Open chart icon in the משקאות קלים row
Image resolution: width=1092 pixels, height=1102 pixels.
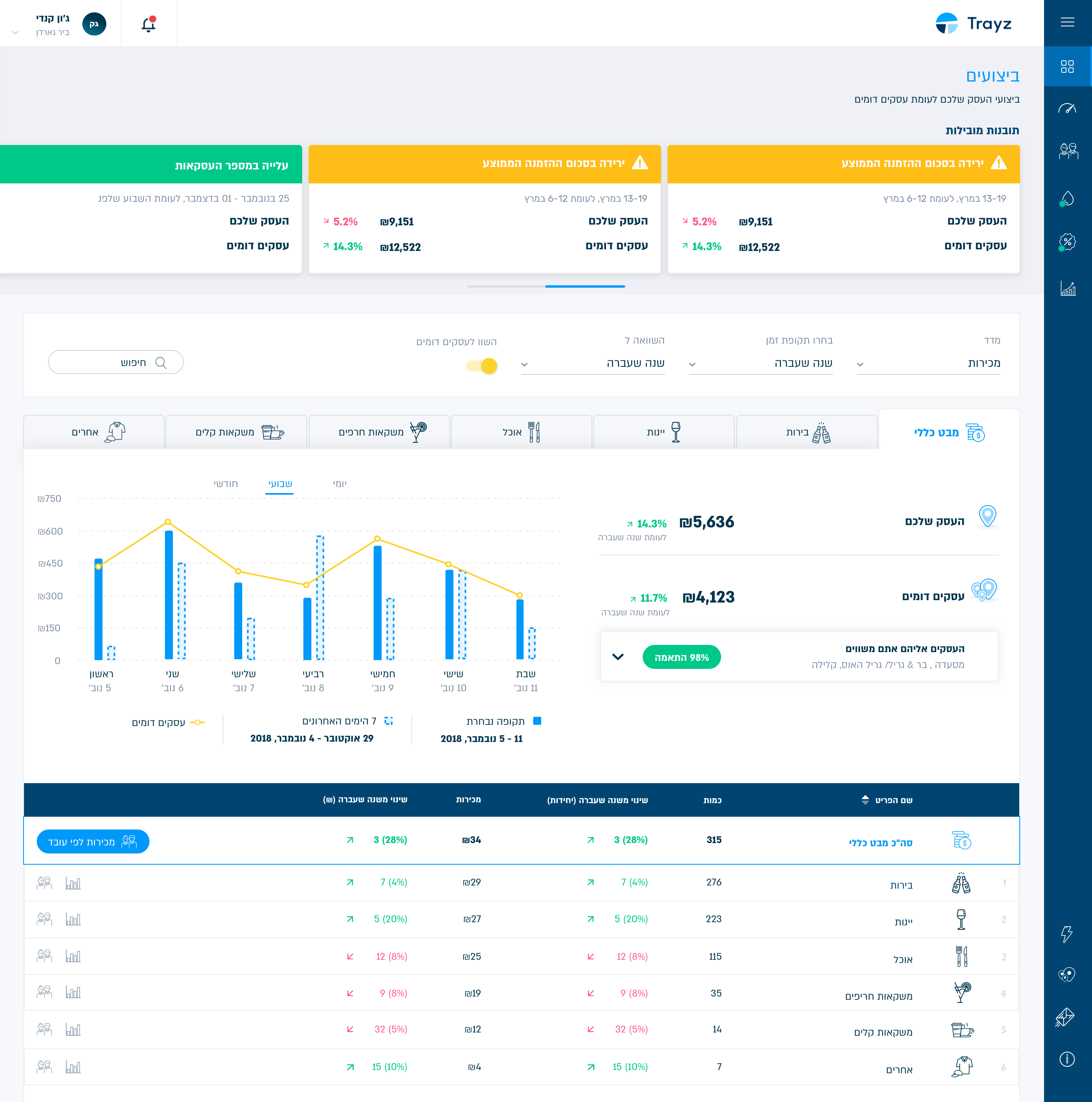tap(73, 1030)
